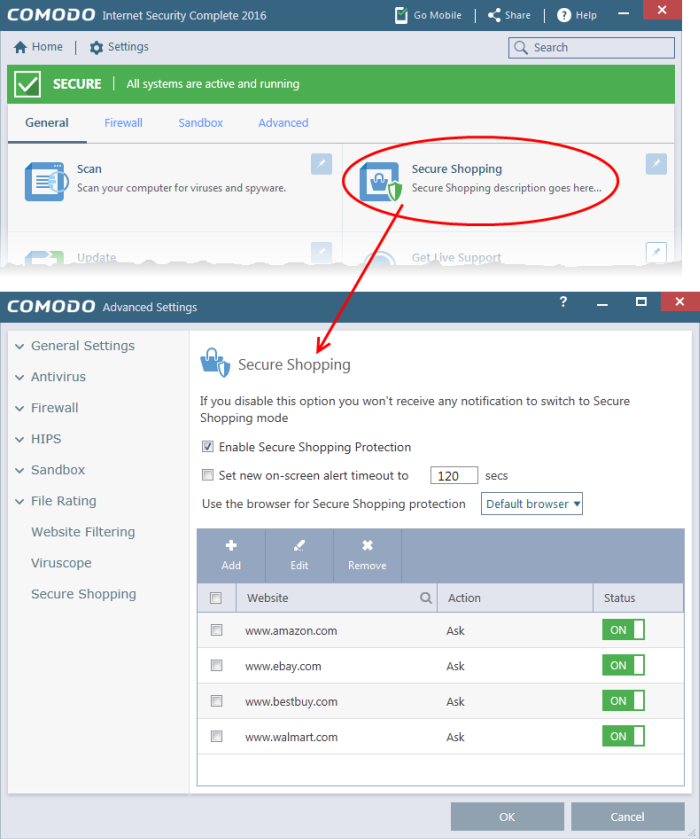Viewport: 700px width, 839px height.
Task: Sort by the Status column header
Action: [x=638, y=598]
